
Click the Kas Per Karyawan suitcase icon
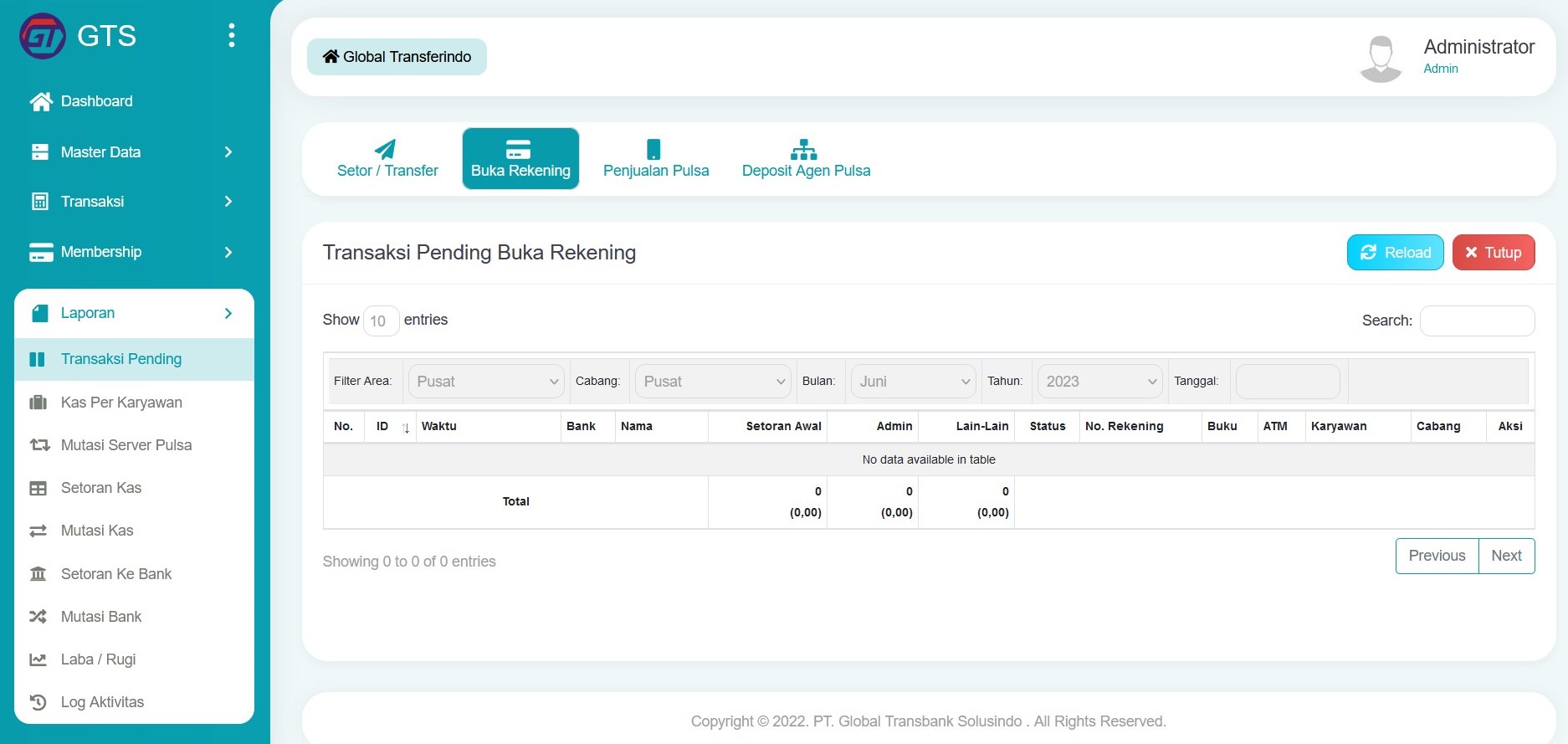pos(38,403)
